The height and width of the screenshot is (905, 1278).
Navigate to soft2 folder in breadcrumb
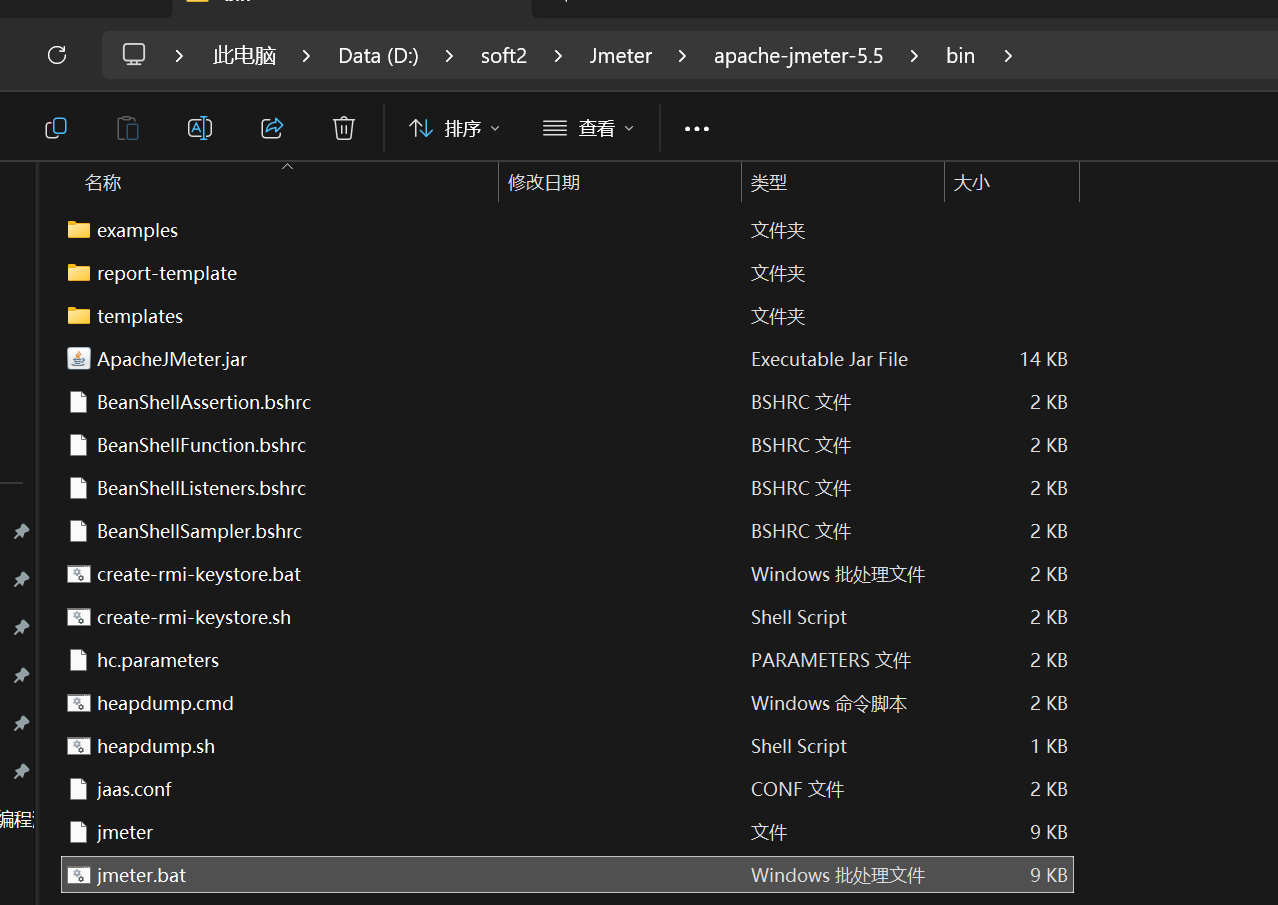[504, 56]
